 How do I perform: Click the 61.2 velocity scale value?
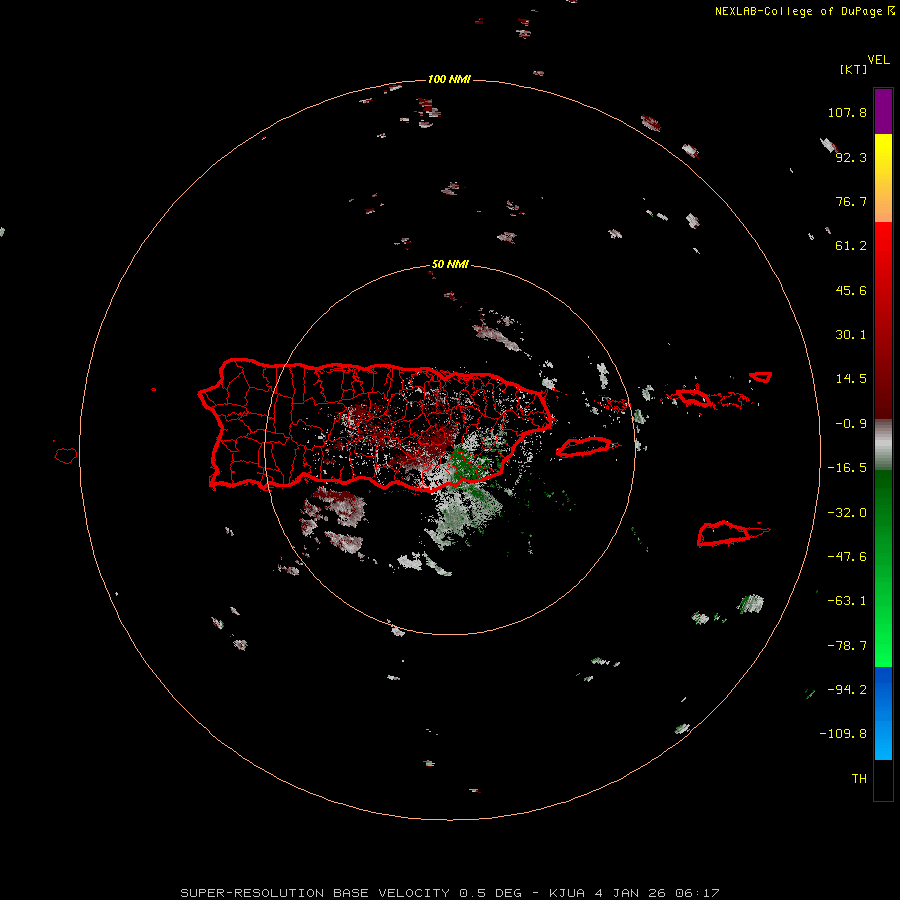(x=851, y=246)
